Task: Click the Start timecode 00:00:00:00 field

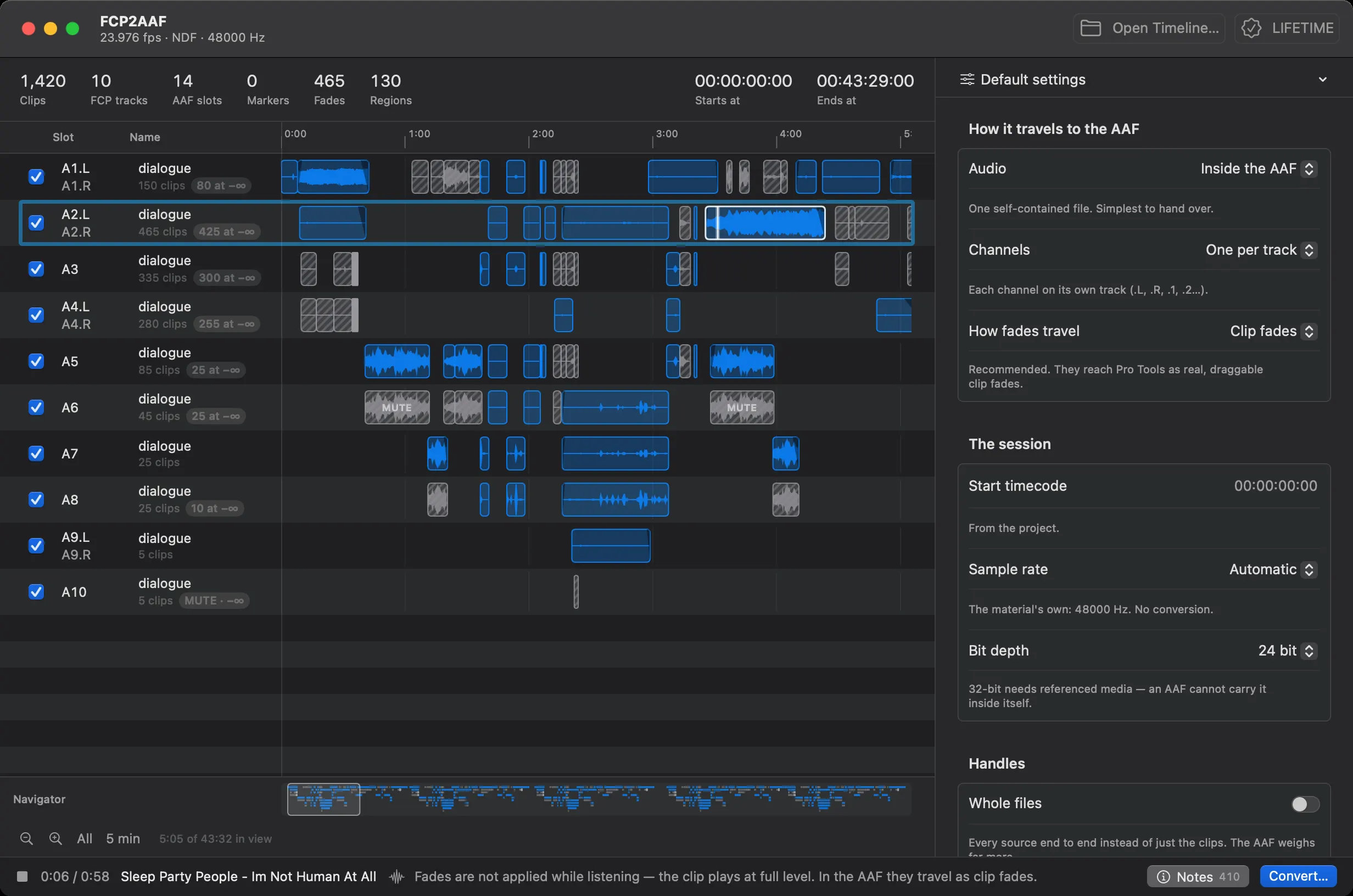Action: point(1275,486)
